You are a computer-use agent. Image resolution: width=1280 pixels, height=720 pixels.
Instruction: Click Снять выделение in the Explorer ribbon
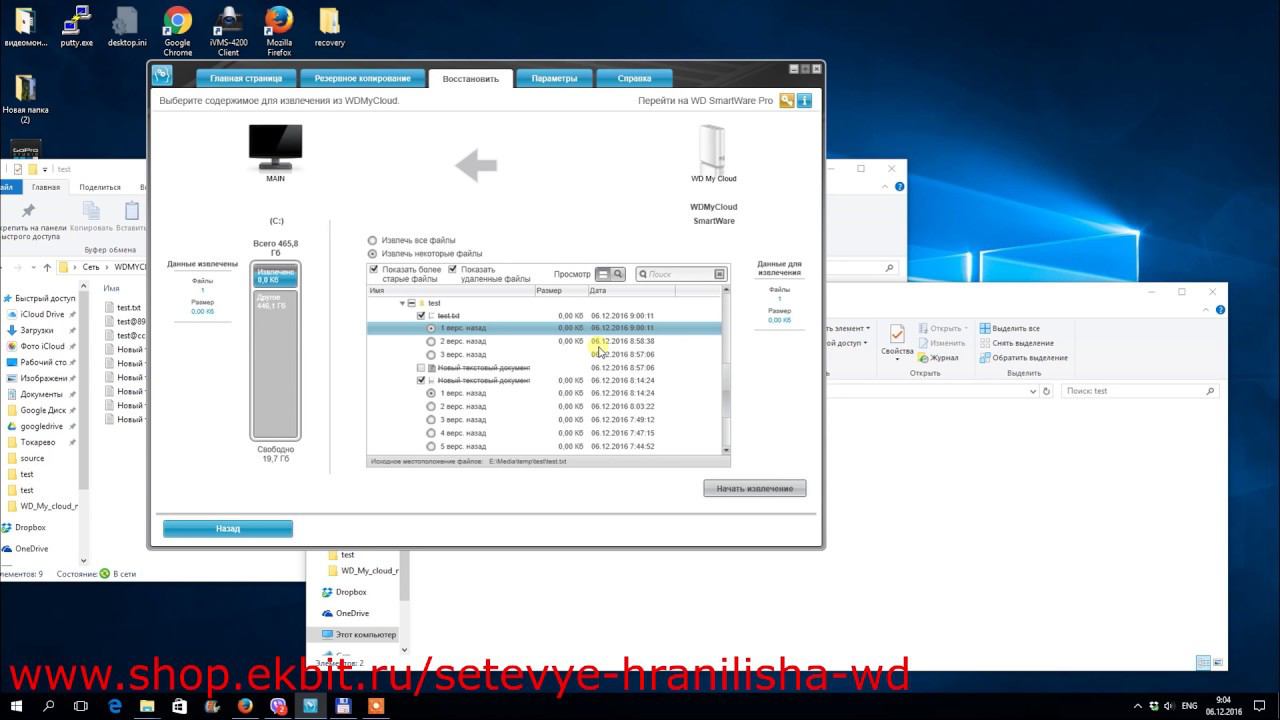pyautogui.click(x=1016, y=343)
